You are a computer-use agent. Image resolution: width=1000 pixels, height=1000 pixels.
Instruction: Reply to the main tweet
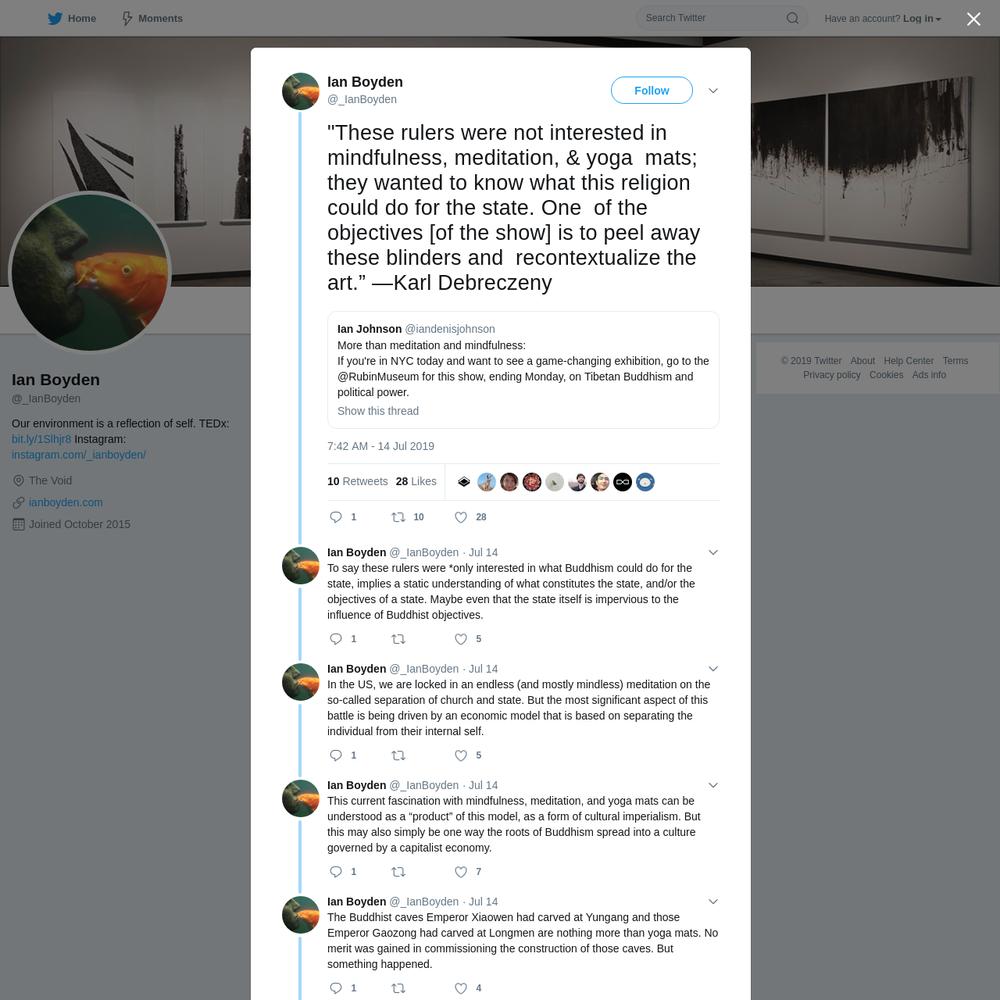click(336, 517)
